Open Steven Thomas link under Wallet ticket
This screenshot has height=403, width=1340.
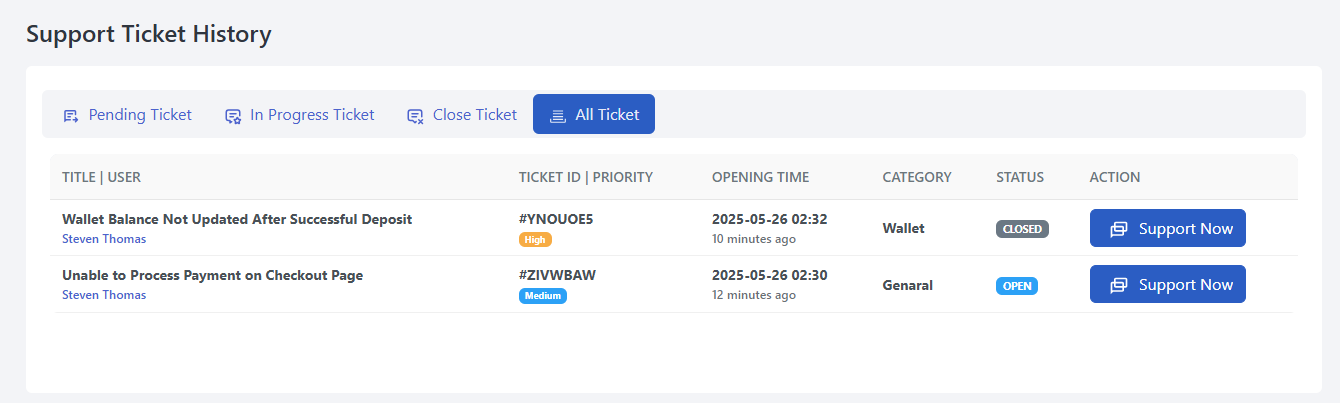(x=104, y=239)
